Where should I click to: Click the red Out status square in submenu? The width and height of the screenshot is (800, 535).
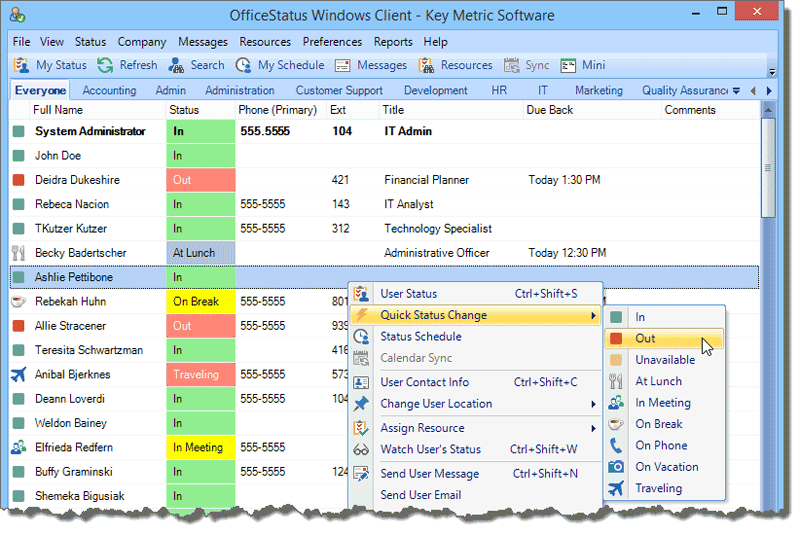(x=616, y=338)
